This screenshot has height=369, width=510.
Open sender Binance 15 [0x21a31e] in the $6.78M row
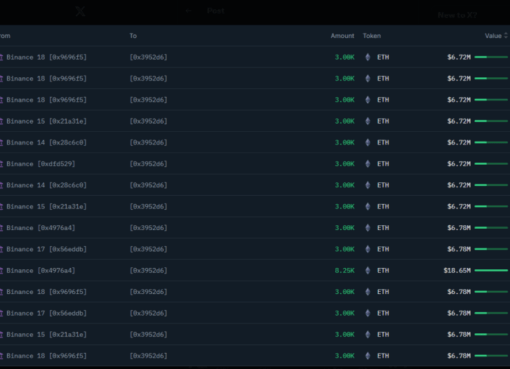point(46,334)
